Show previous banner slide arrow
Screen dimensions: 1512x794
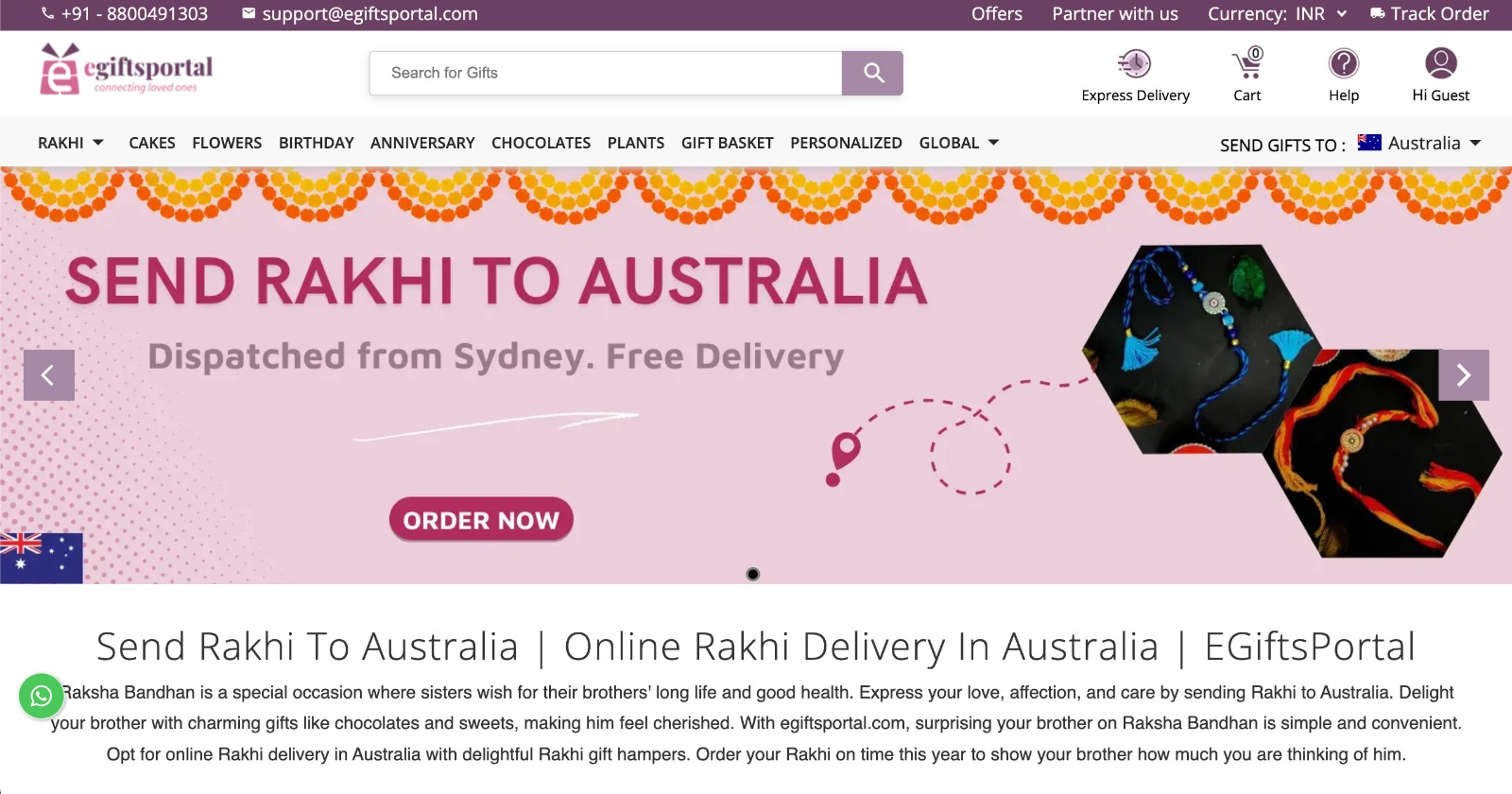click(49, 375)
